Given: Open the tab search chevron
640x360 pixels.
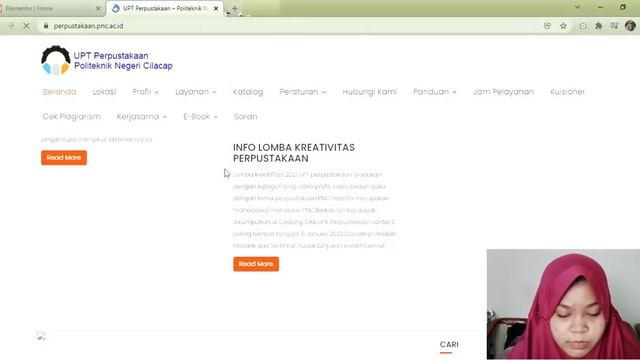Looking at the screenshot, I should pyautogui.click(x=578, y=7).
